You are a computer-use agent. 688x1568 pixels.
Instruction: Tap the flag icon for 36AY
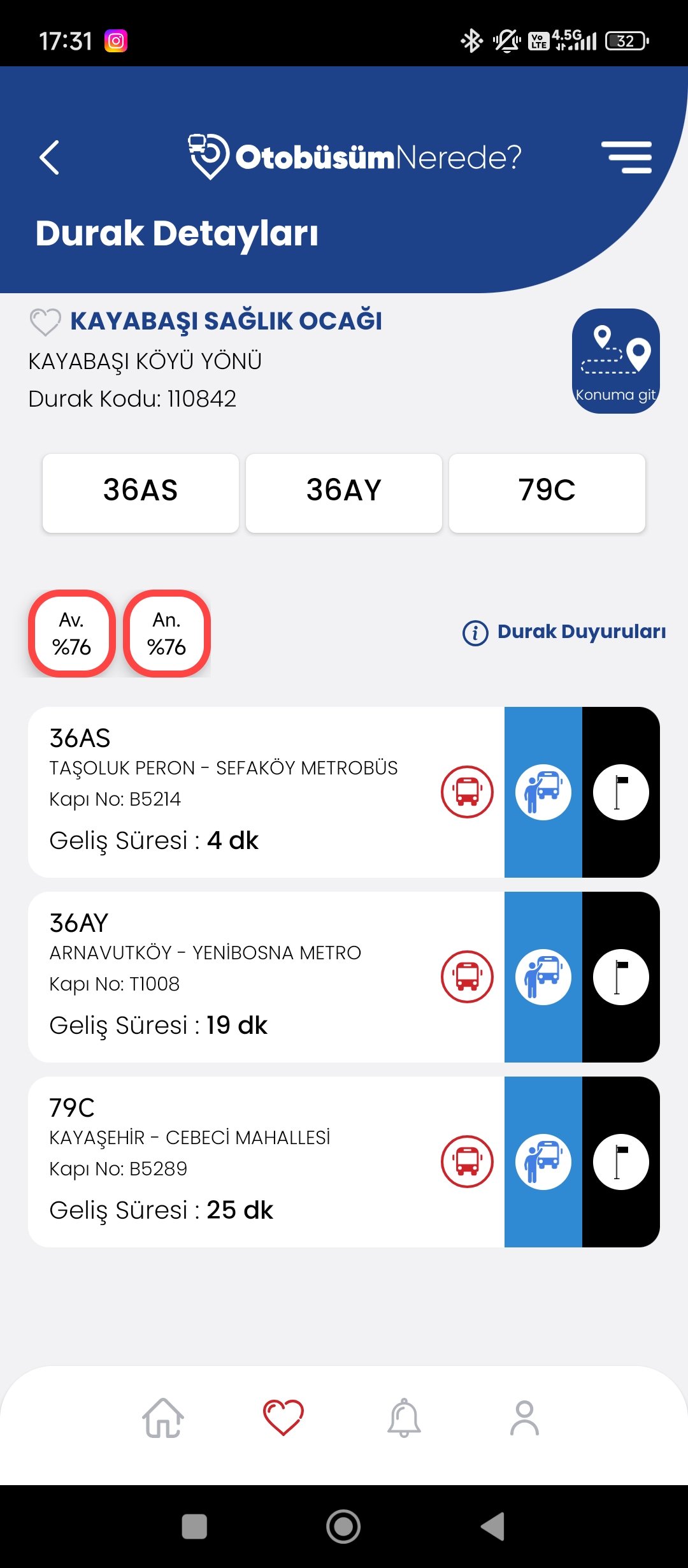pos(621,976)
